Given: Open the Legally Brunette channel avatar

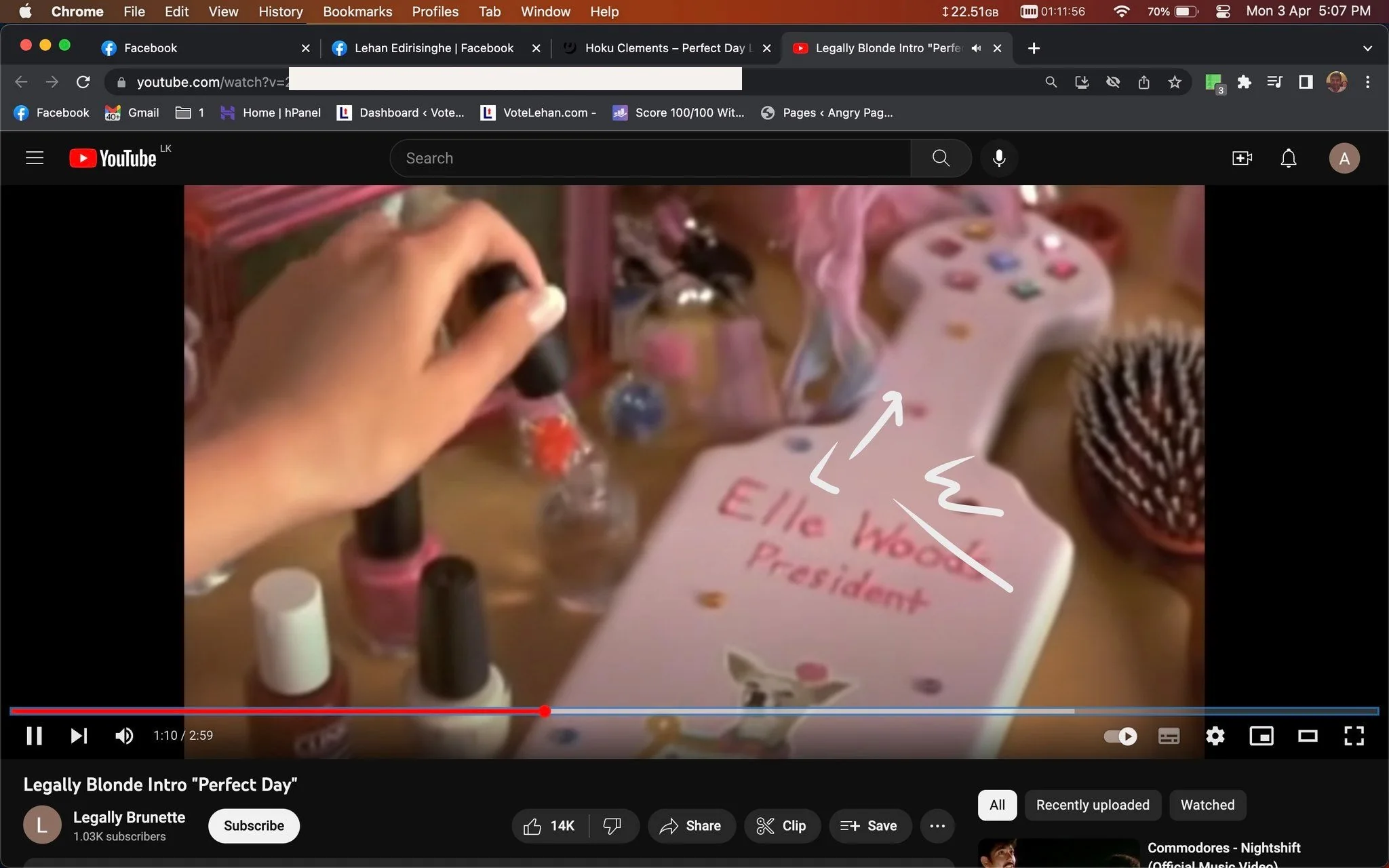Looking at the screenshot, I should point(42,825).
